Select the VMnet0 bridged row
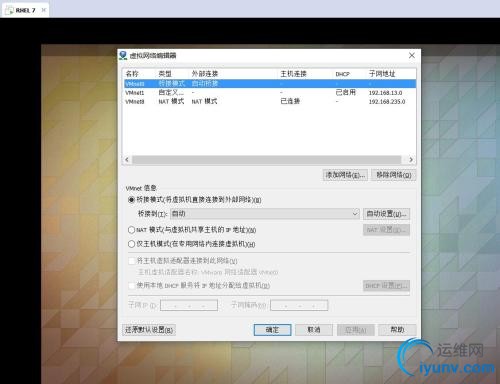500x384 pixels. (x=270, y=84)
